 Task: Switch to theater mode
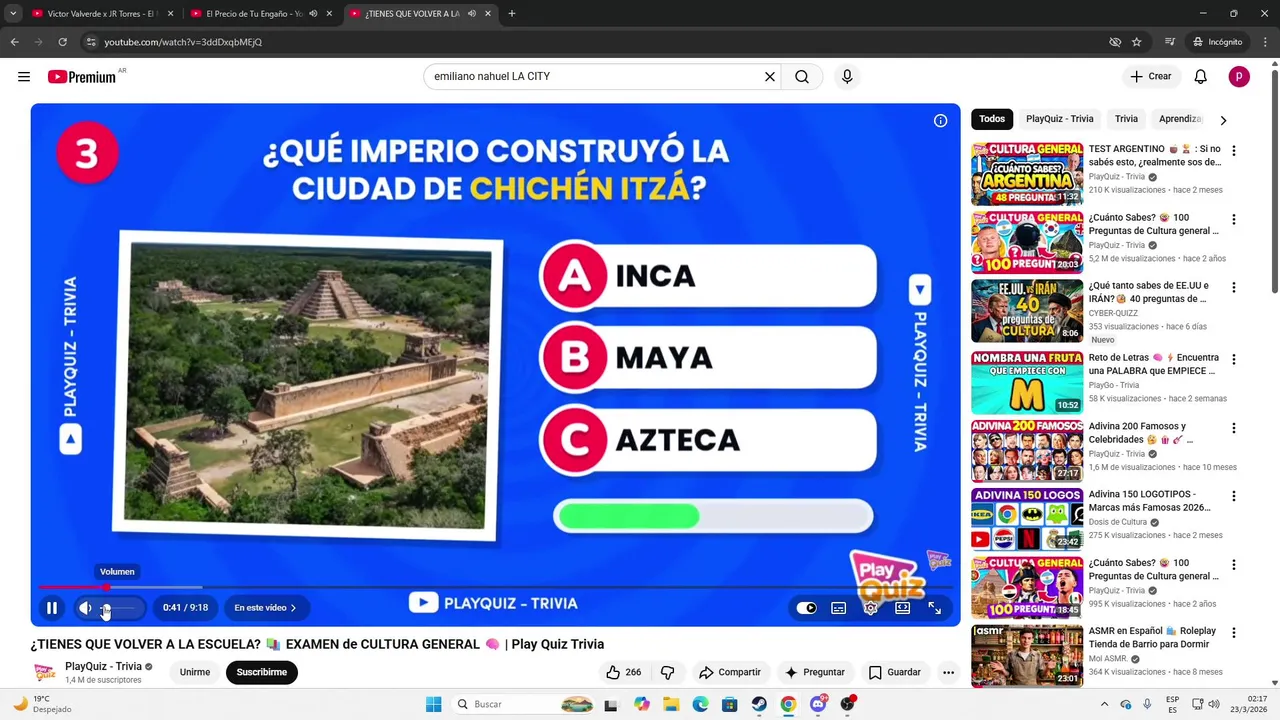(903, 608)
